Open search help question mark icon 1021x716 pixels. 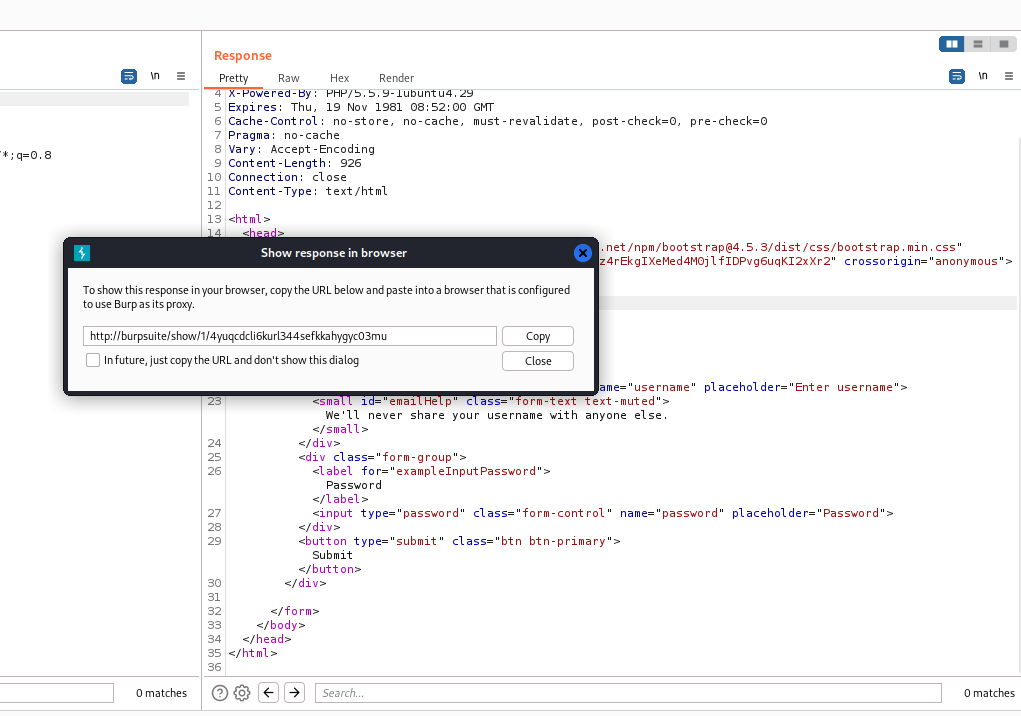[x=220, y=692]
